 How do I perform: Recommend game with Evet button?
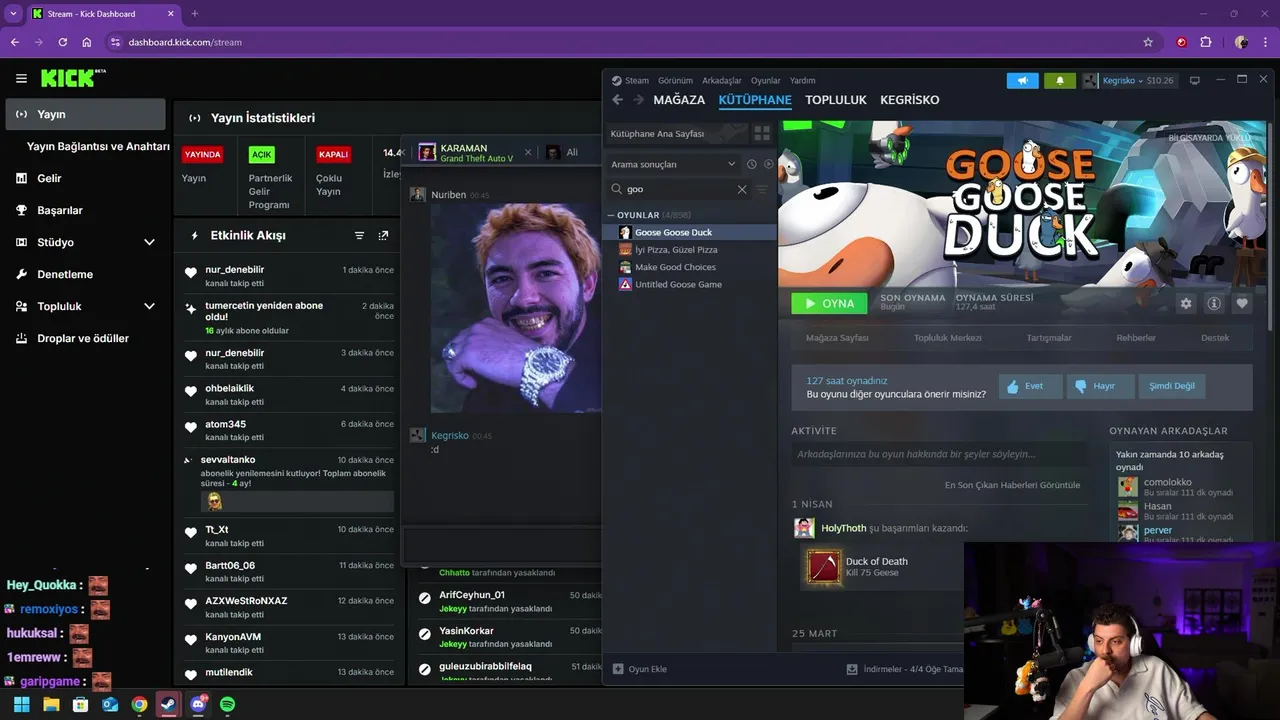pos(1030,386)
